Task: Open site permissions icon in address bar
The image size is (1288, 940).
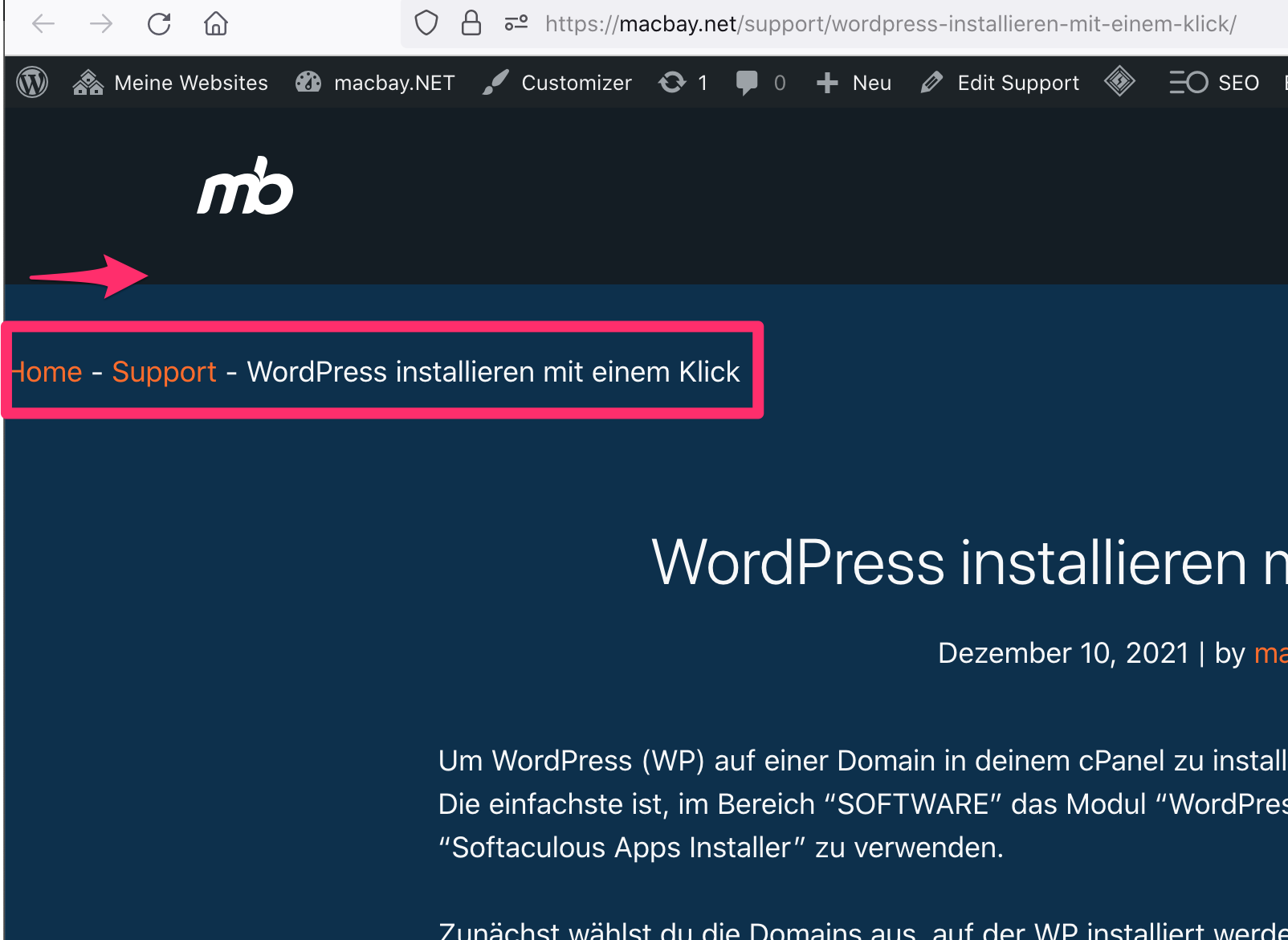Action: click(516, 23)
